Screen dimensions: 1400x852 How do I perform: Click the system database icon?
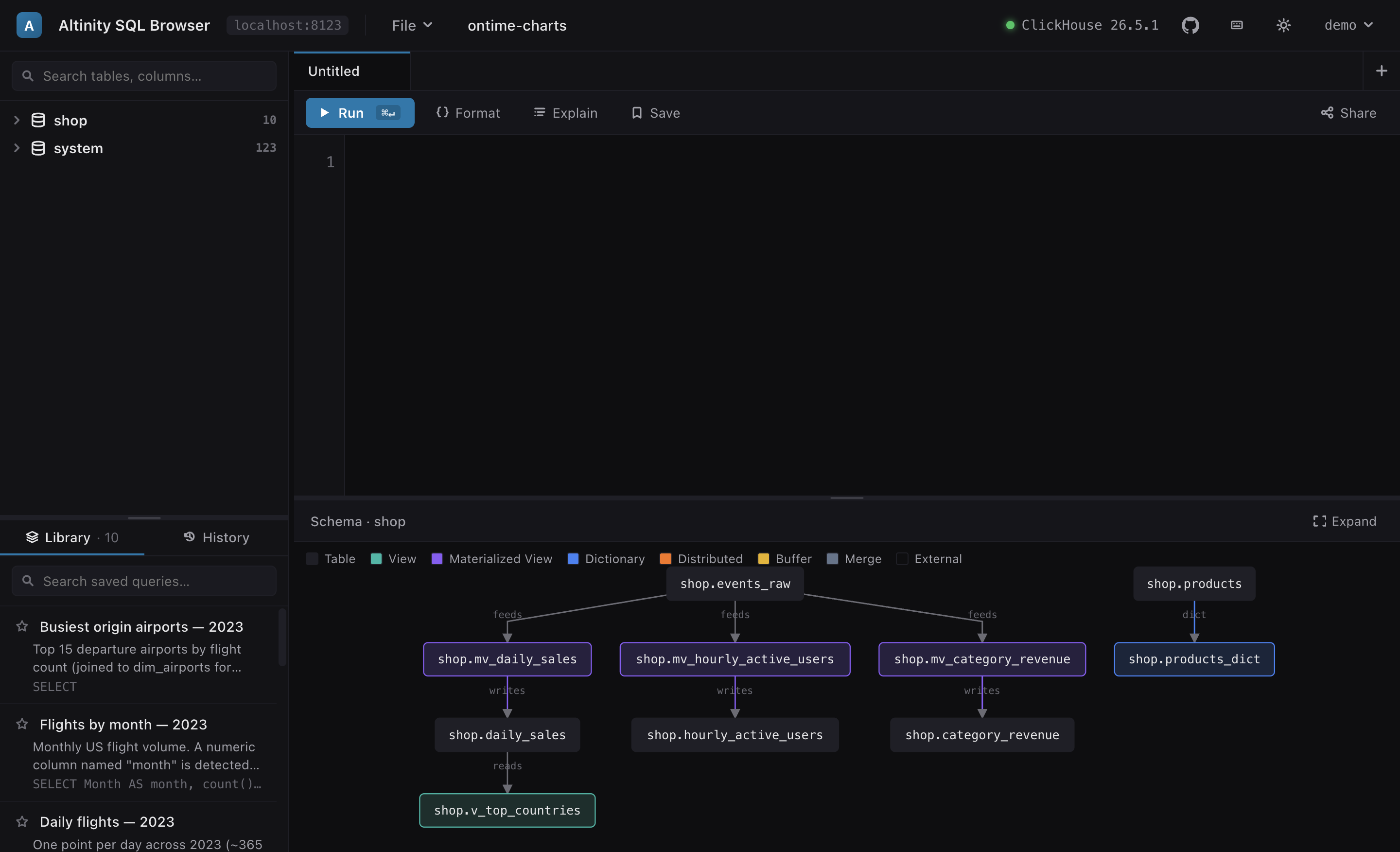tap(38, 148)
